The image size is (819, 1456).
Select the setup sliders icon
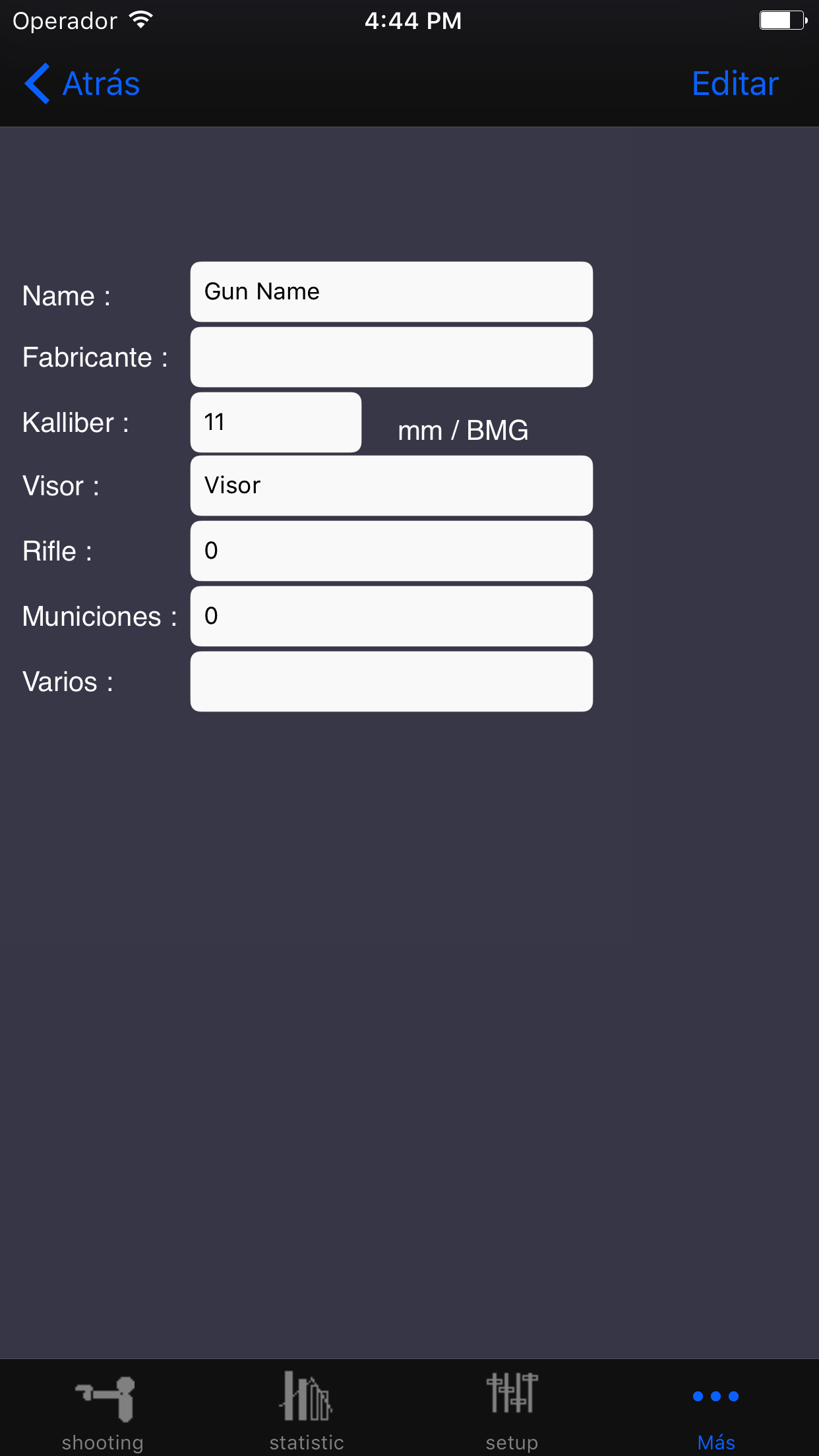click(512, 1393)
